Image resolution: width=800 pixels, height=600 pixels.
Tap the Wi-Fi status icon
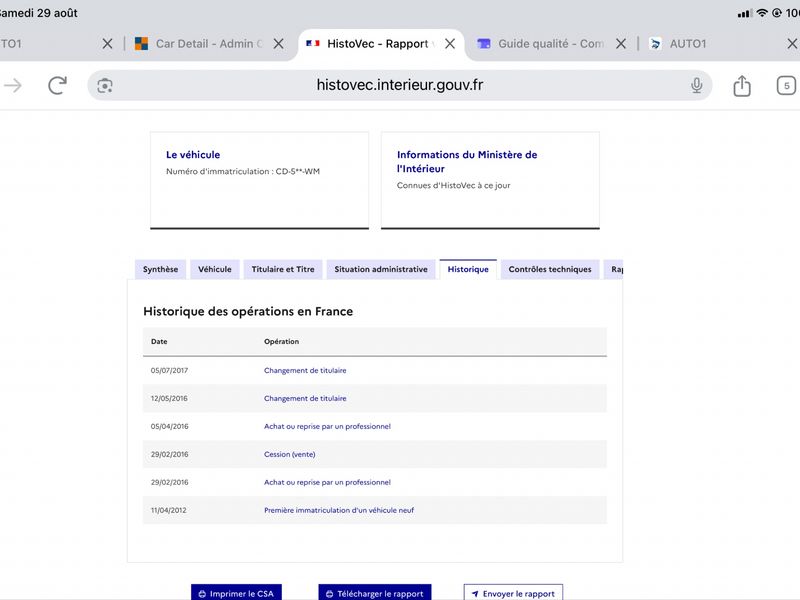pos(762,13)
